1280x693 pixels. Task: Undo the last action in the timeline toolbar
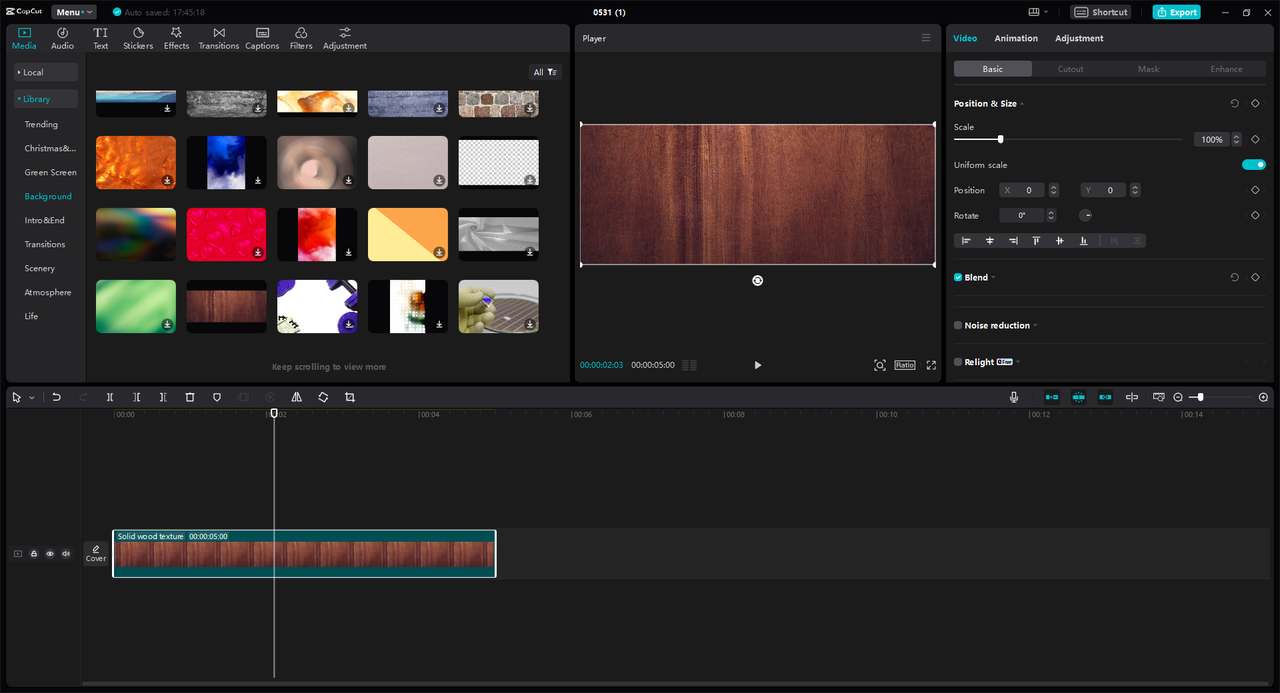pos(57,397)
